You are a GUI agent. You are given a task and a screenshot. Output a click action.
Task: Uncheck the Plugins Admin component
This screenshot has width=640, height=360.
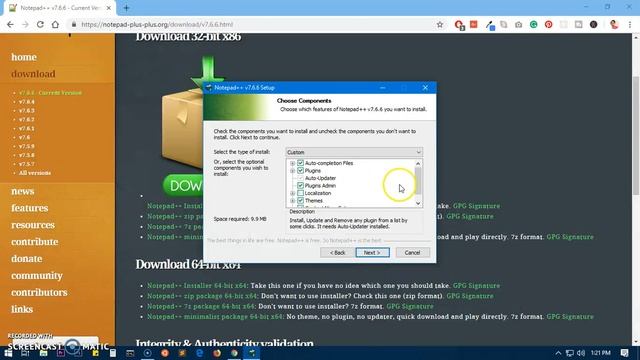coord(300,185)
